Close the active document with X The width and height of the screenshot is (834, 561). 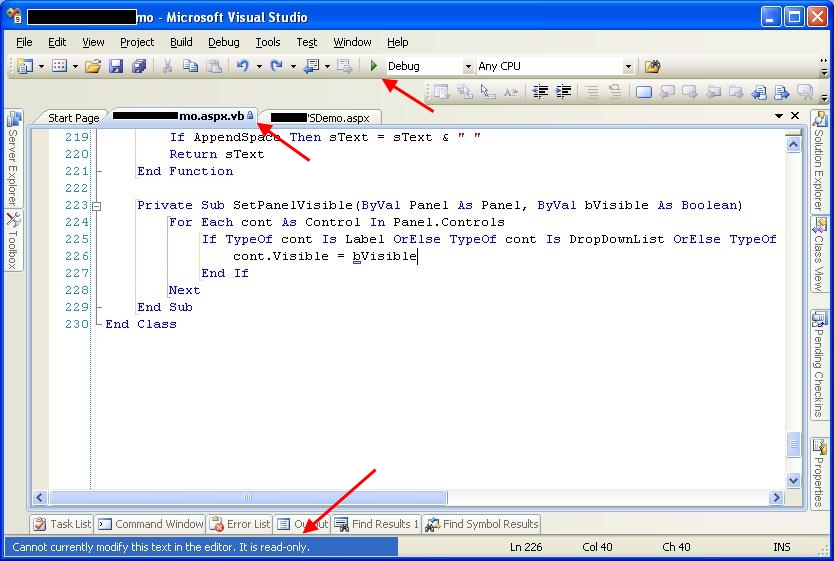click(x=795, y=115)
